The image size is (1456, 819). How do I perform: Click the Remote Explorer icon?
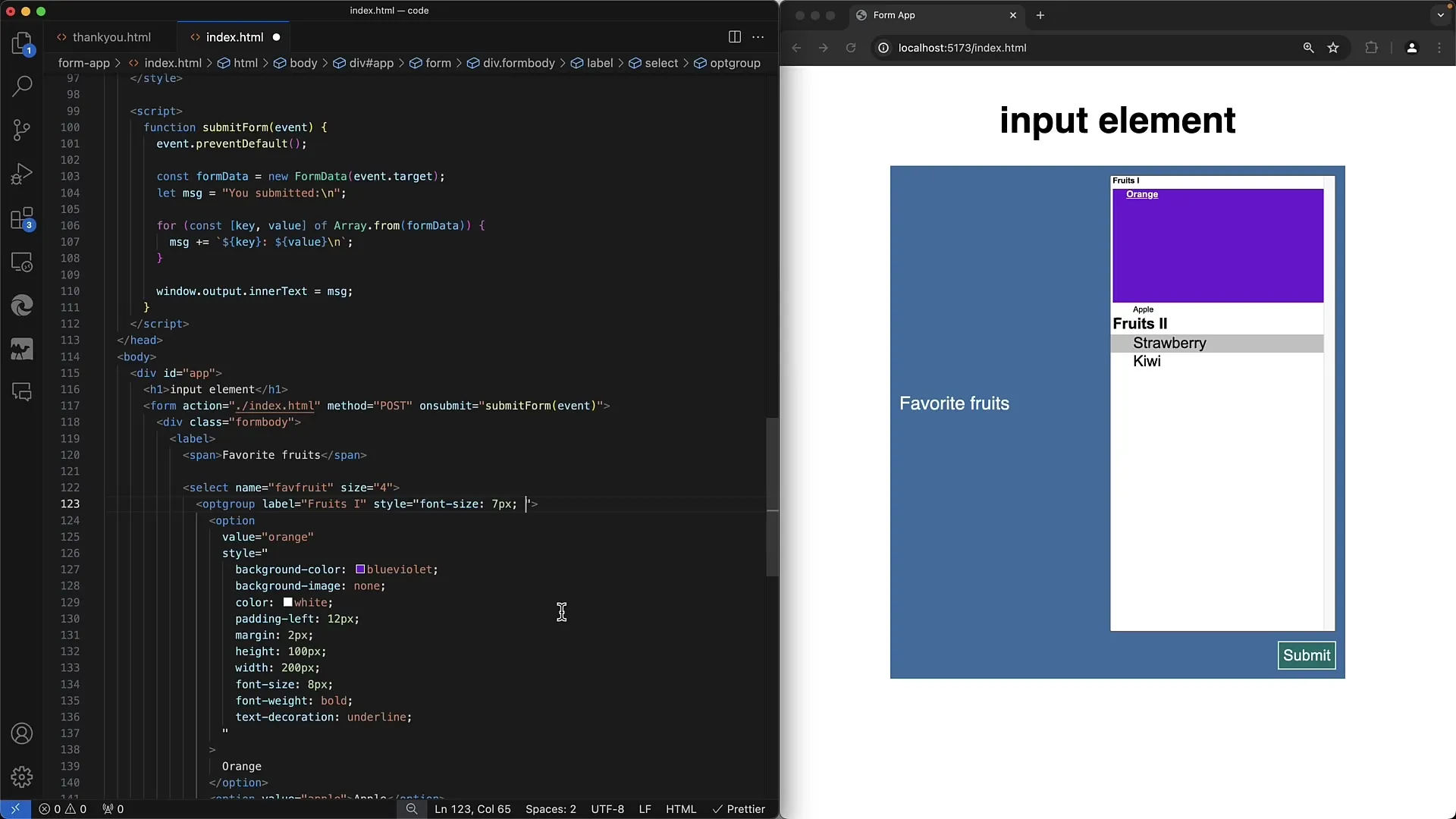pyautogui.click(x=22, y=262)
